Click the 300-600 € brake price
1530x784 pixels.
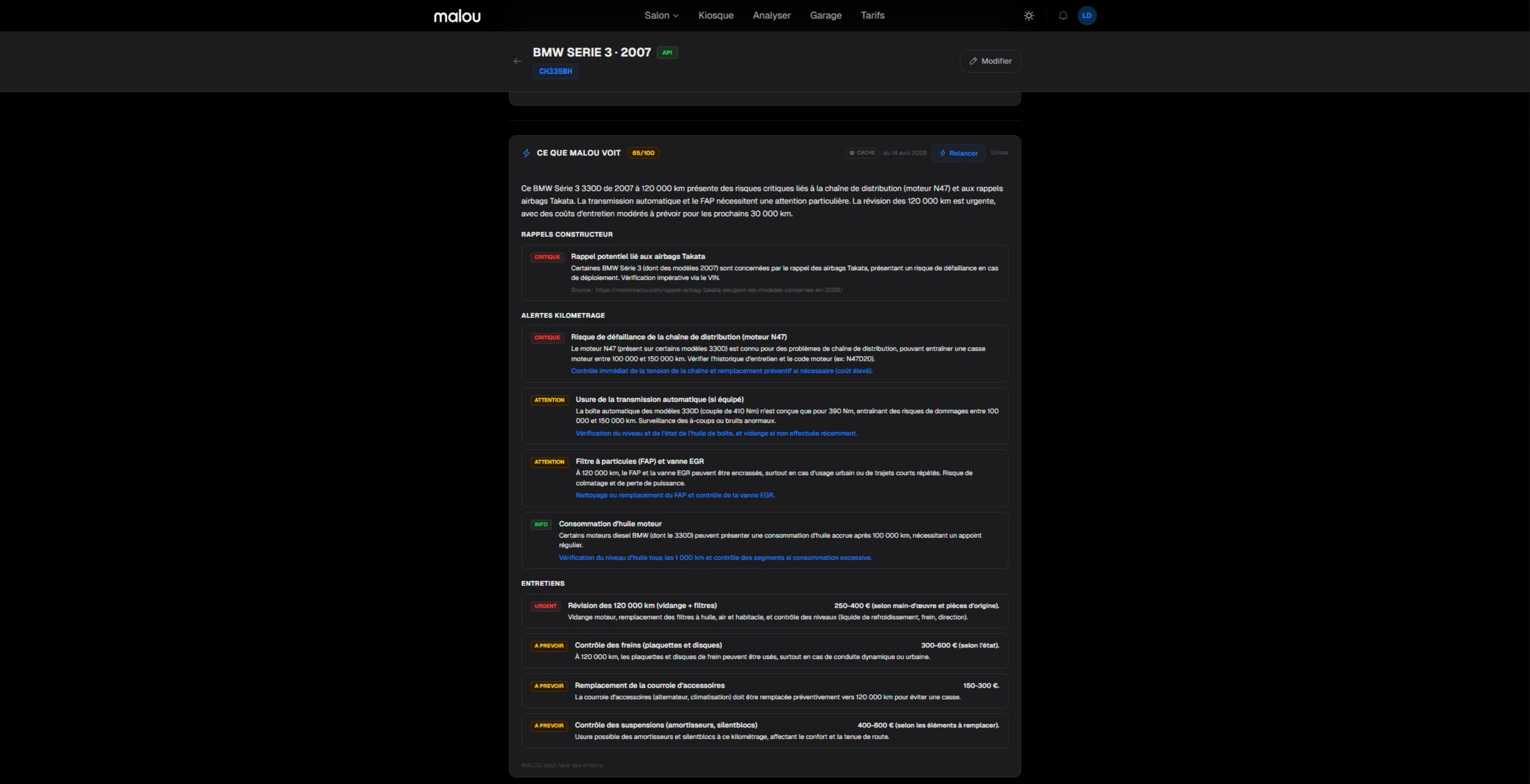click(x=960, y=645)
